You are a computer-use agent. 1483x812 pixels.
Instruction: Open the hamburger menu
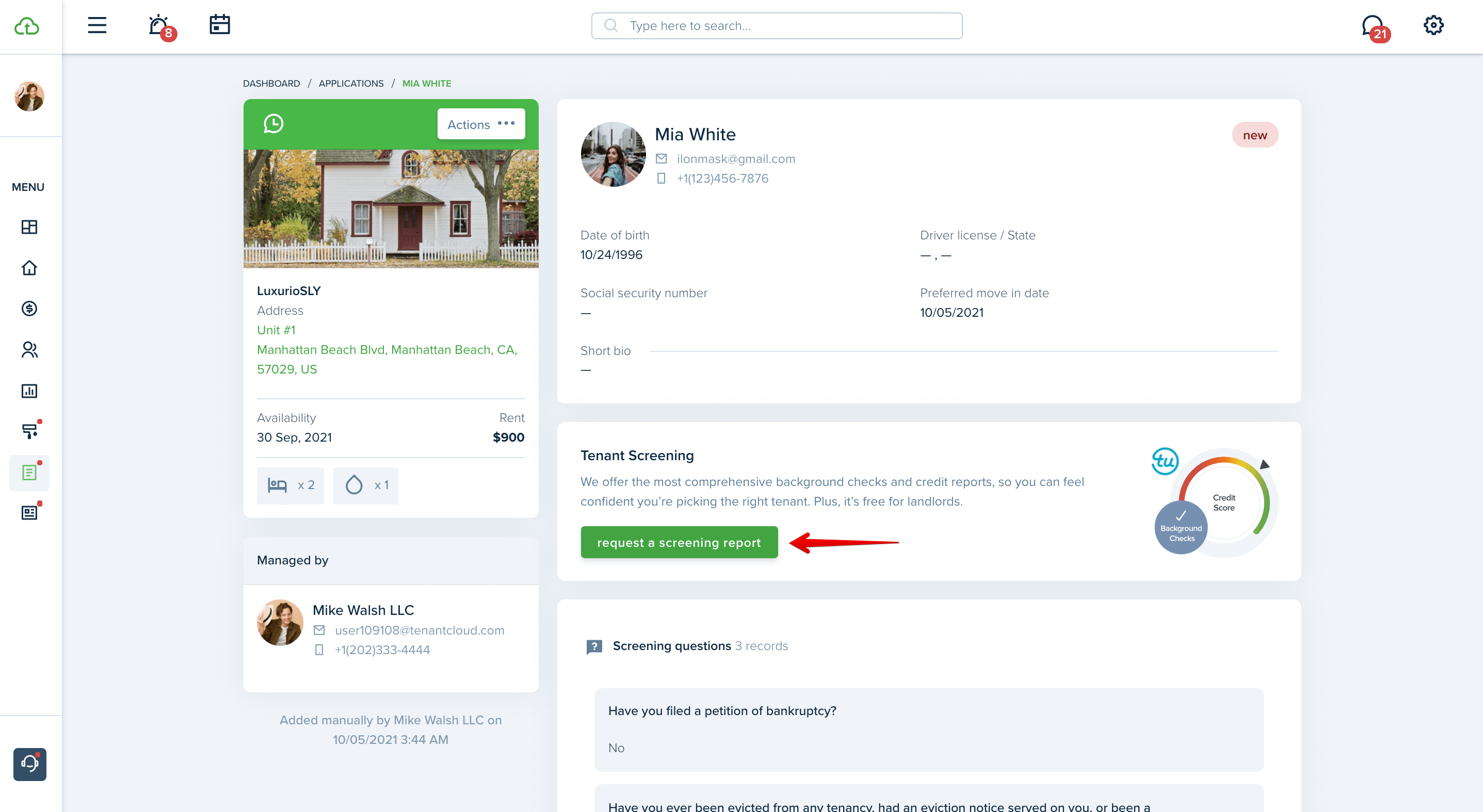pos(96,25)
